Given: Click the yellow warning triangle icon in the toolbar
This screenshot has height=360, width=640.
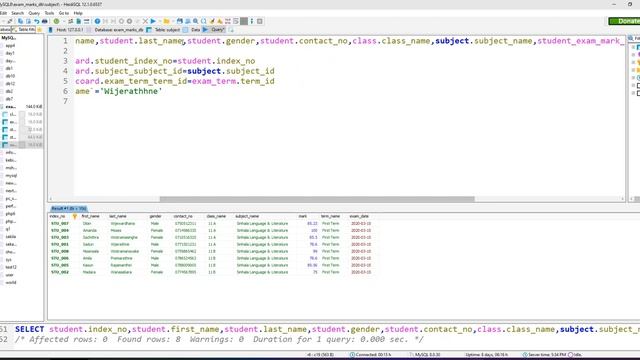Looking at the screenshot, I should tap(220, 21).
